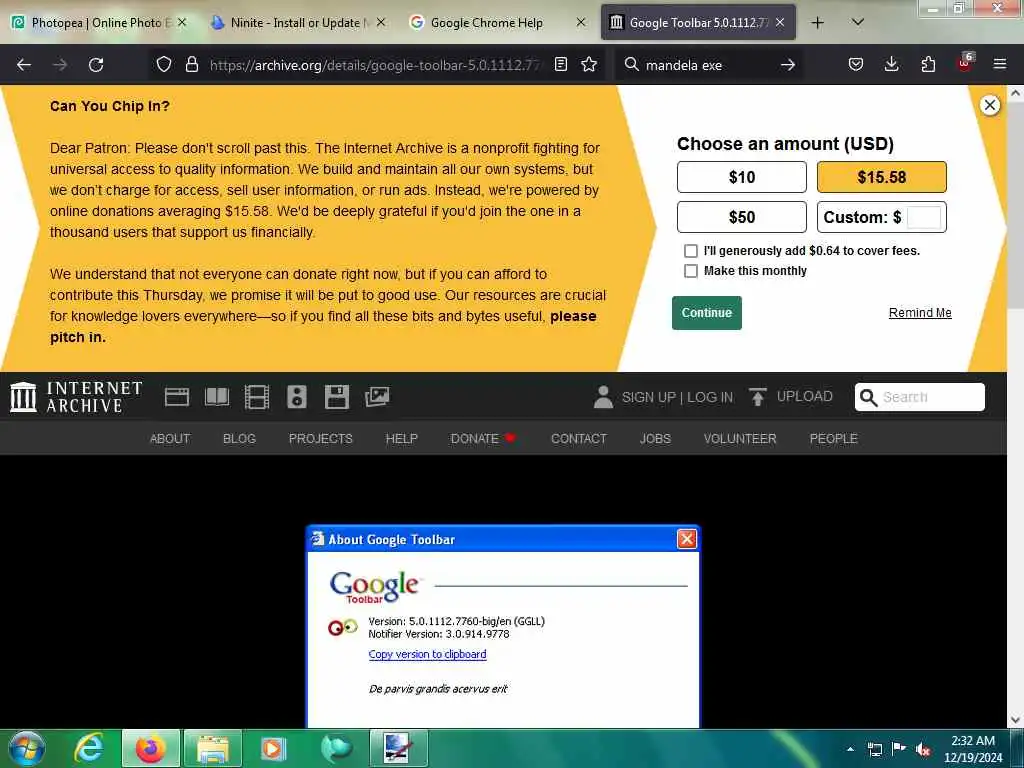Select the $10 donation amount
This screenshot has width=1024, height=768.
point(742,177)
